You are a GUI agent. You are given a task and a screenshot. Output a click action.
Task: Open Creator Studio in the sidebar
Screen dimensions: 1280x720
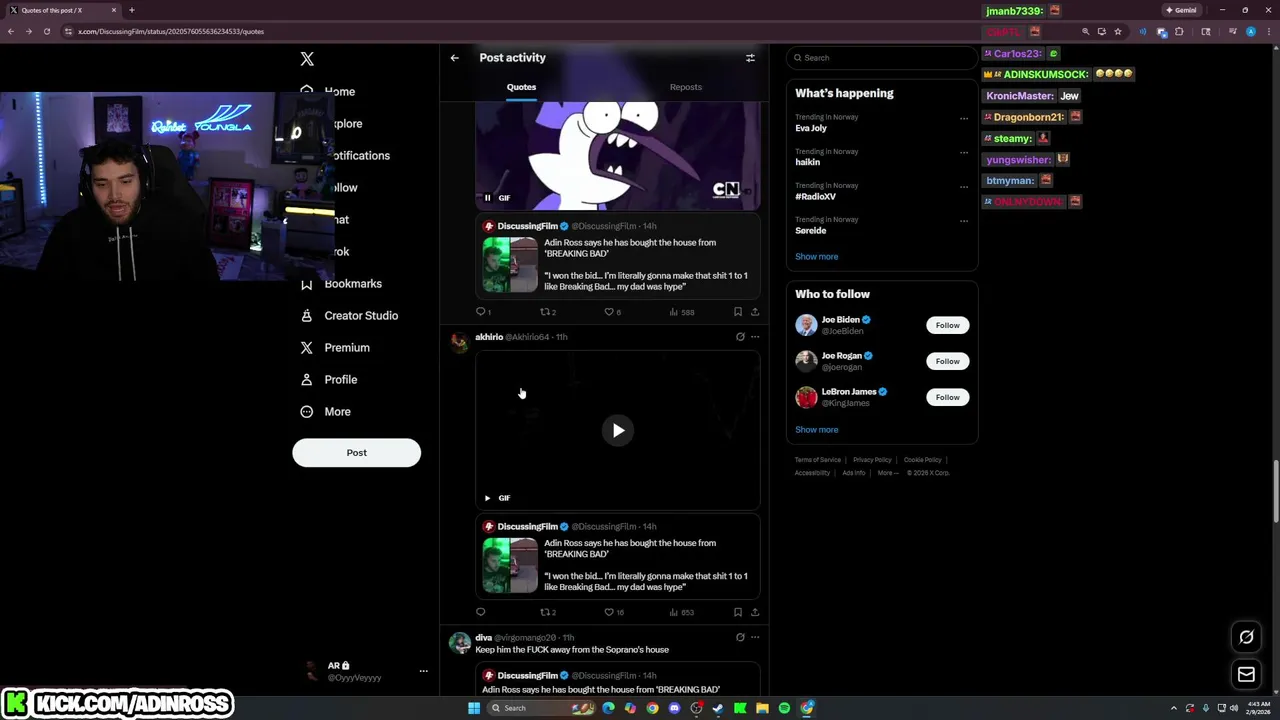348,316
